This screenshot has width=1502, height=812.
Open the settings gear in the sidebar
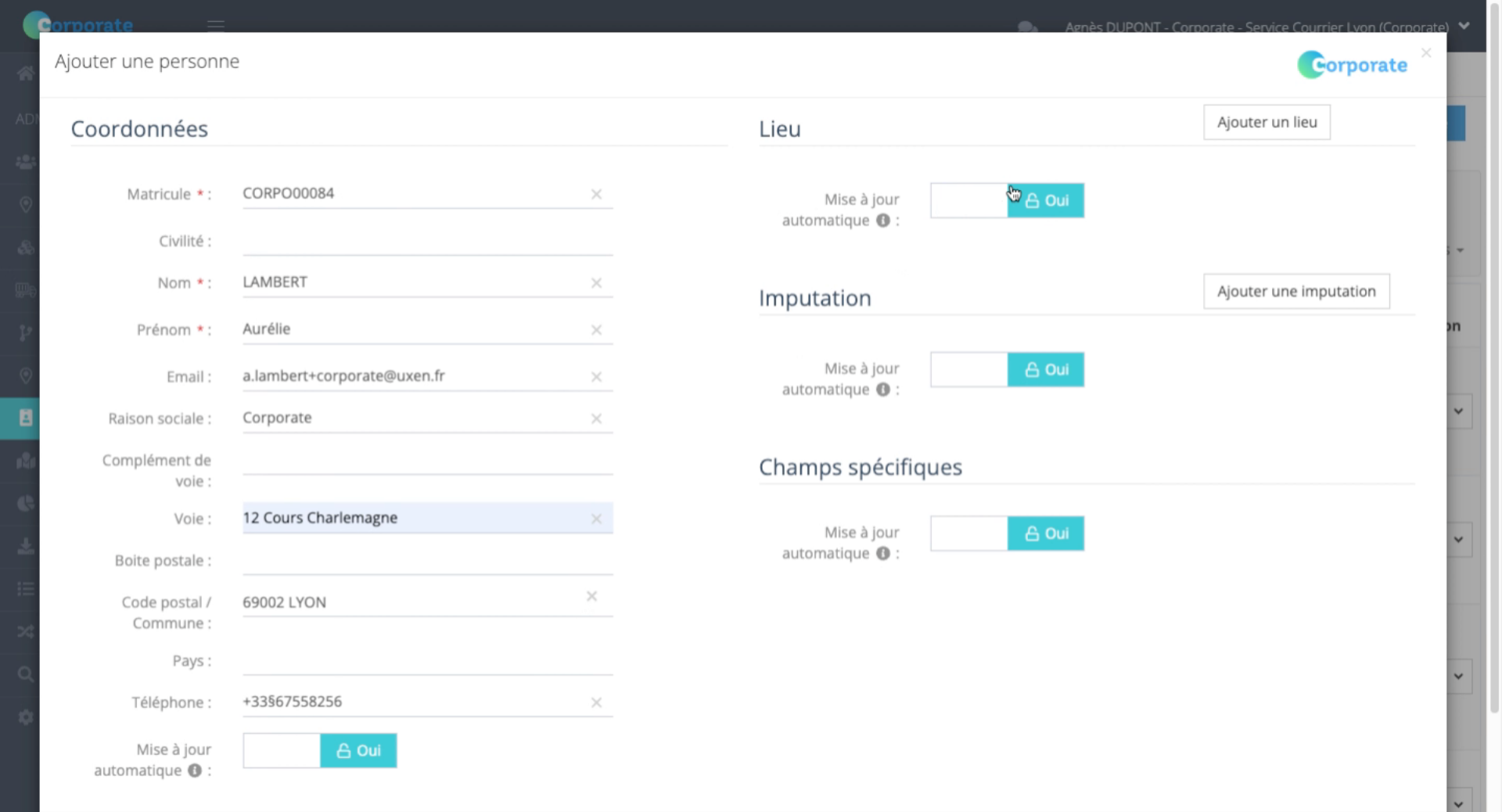coord(25,717)
